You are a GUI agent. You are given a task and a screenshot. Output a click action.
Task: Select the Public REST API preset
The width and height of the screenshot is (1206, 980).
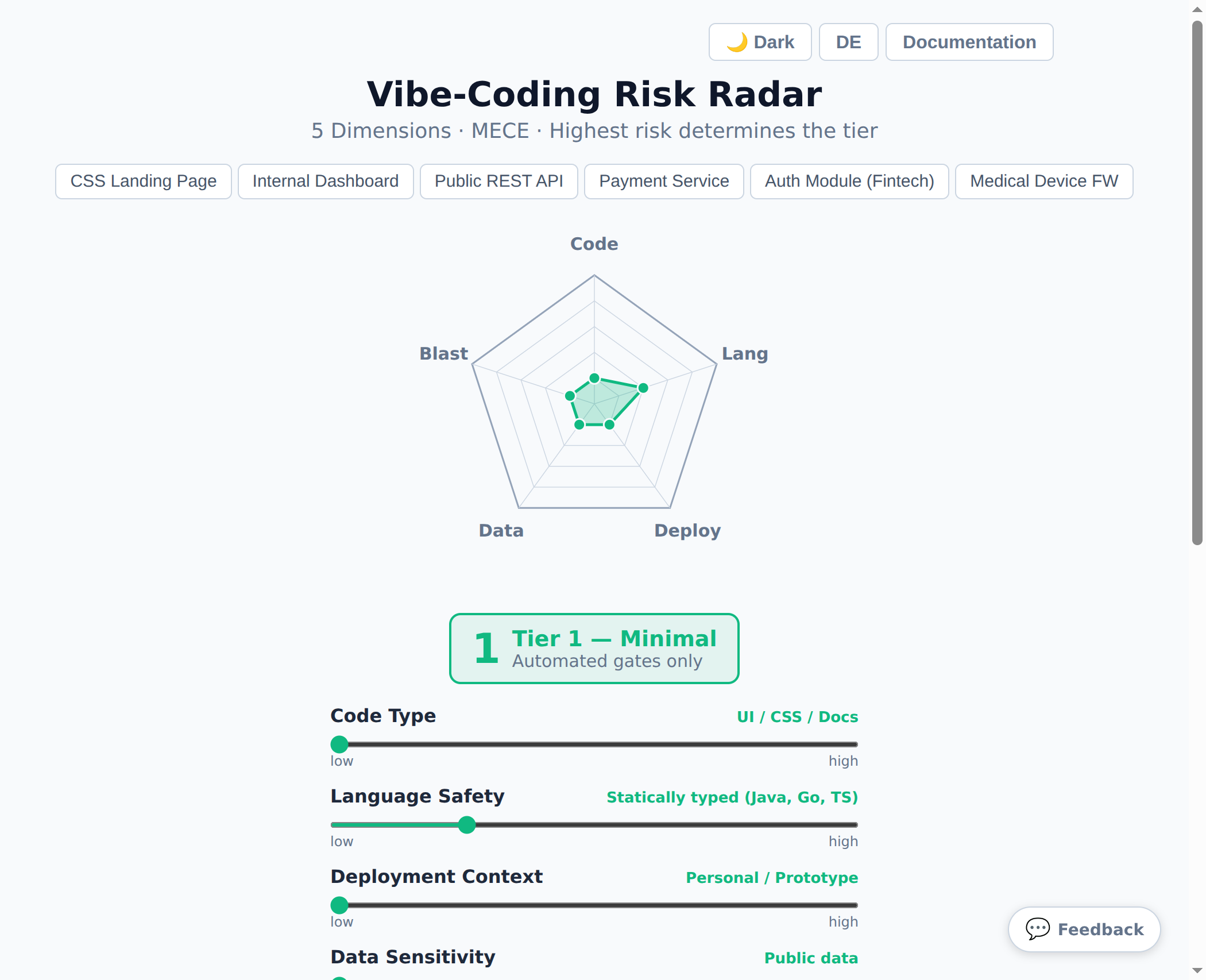coord(498,181)
